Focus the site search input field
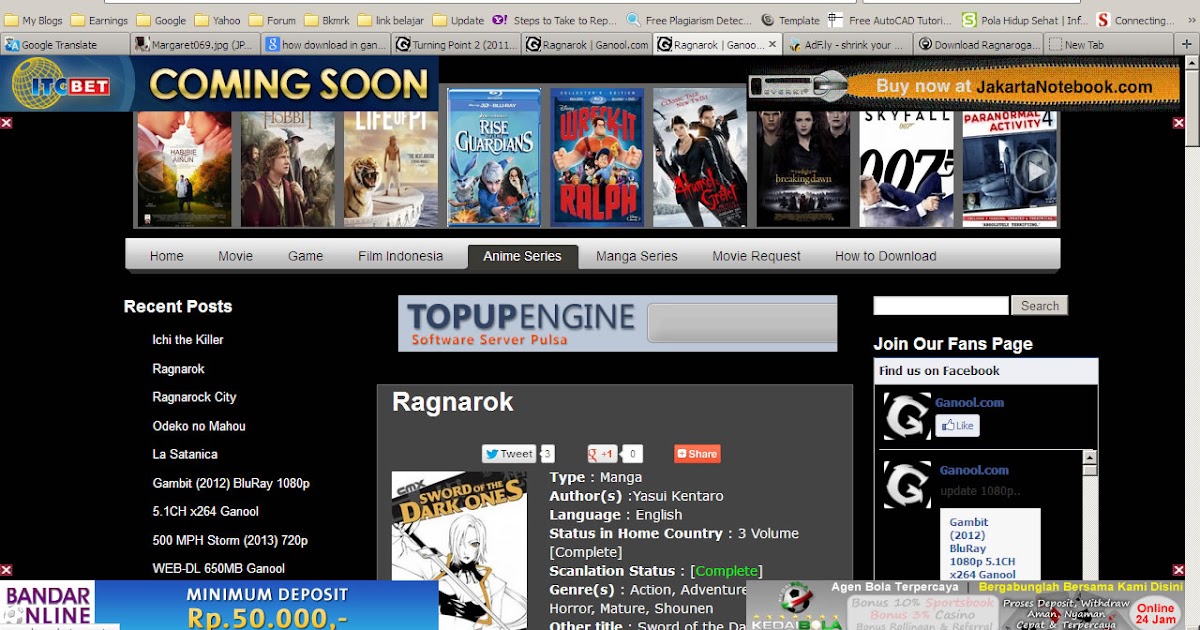 941,306
